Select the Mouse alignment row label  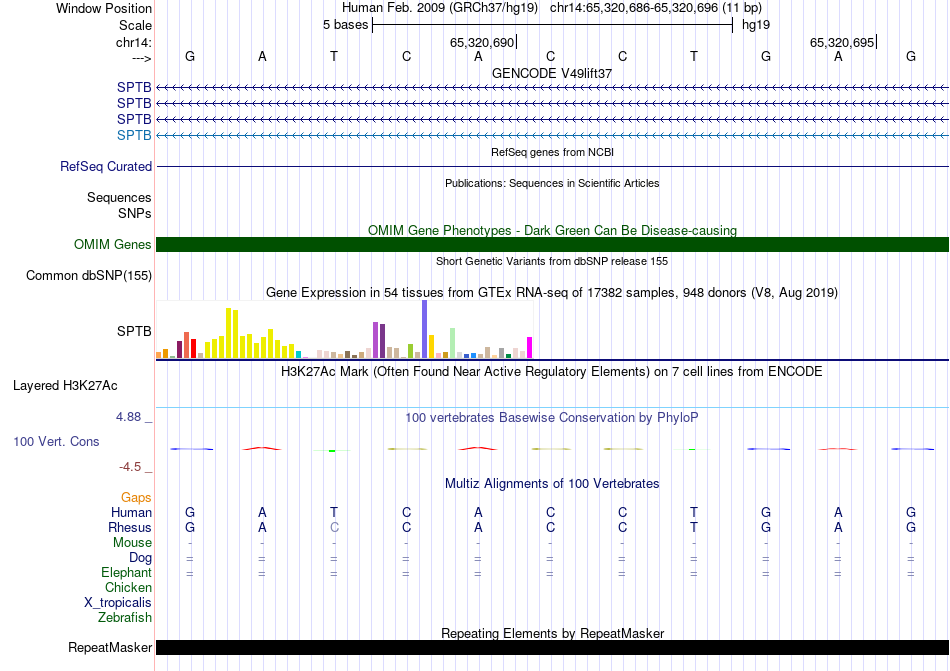tap(132, 543)
